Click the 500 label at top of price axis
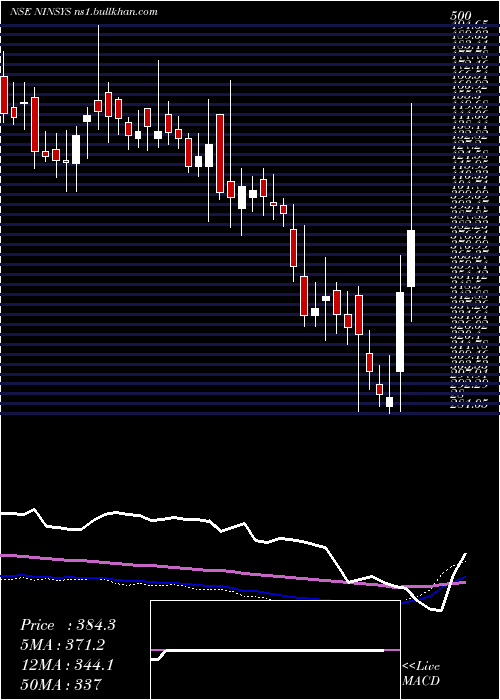The height and width of the screenshot is (700, 500). [x=463, y=16]
